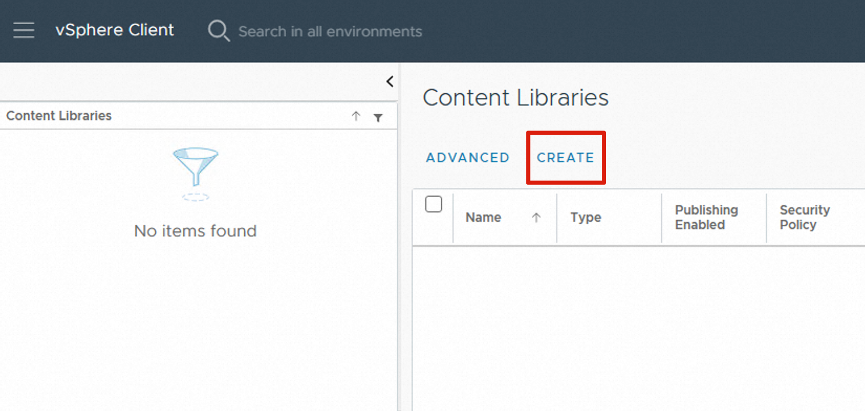Click the vSphere Client title
Image resolution: width=866 pixels, height=412 pixels.
tap(114, 30)
